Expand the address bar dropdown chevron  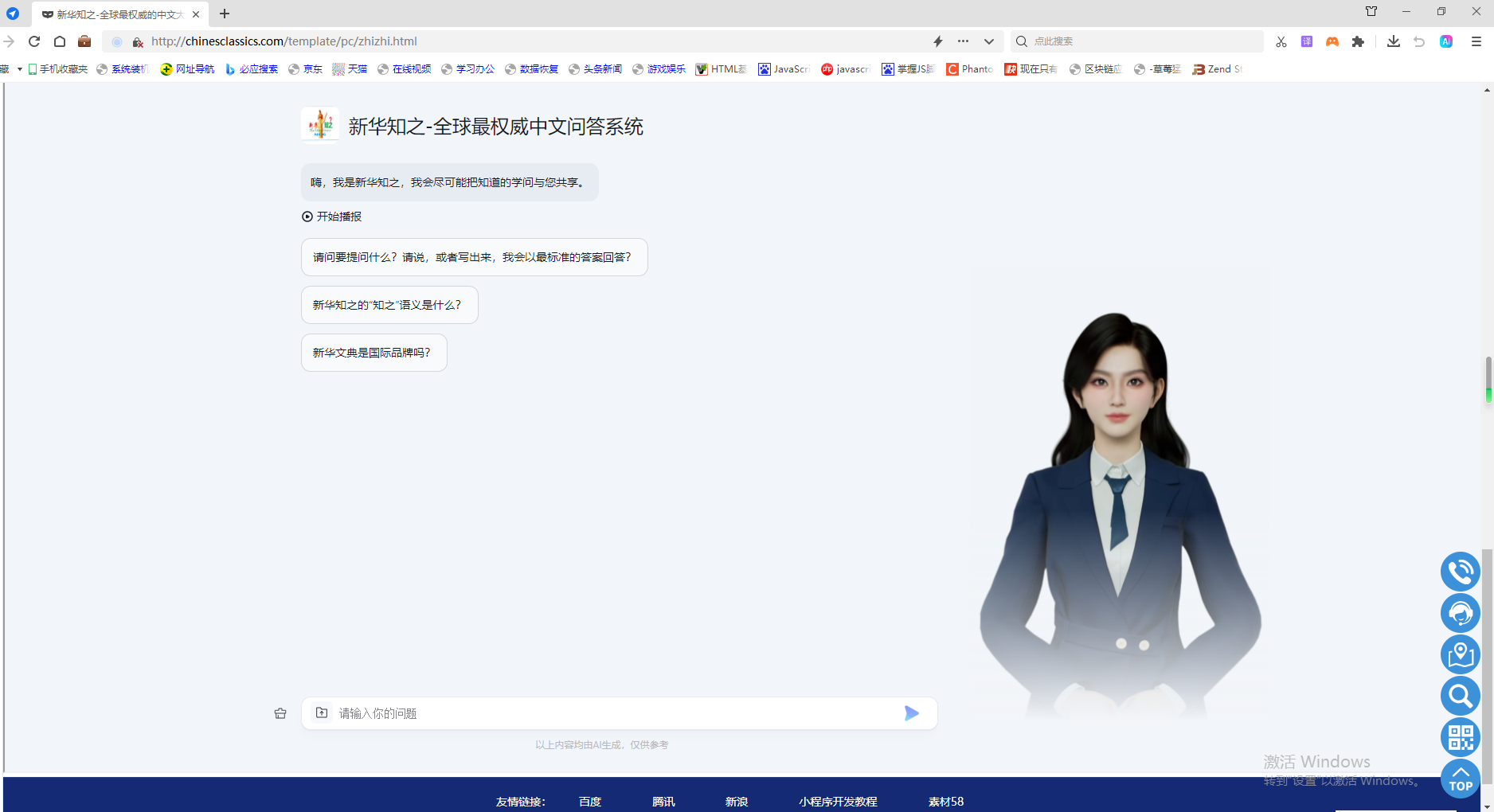pyautogui.click(x=989, y=41)
